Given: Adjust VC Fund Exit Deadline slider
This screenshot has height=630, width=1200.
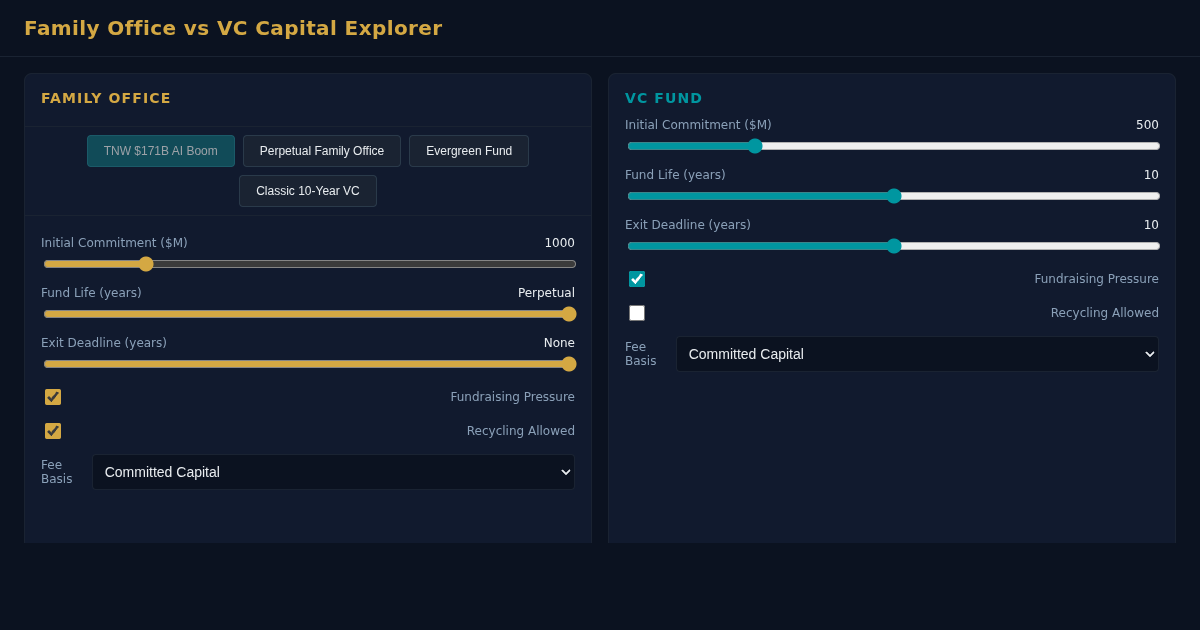Looking at the screenshot, I should [893, 246].
